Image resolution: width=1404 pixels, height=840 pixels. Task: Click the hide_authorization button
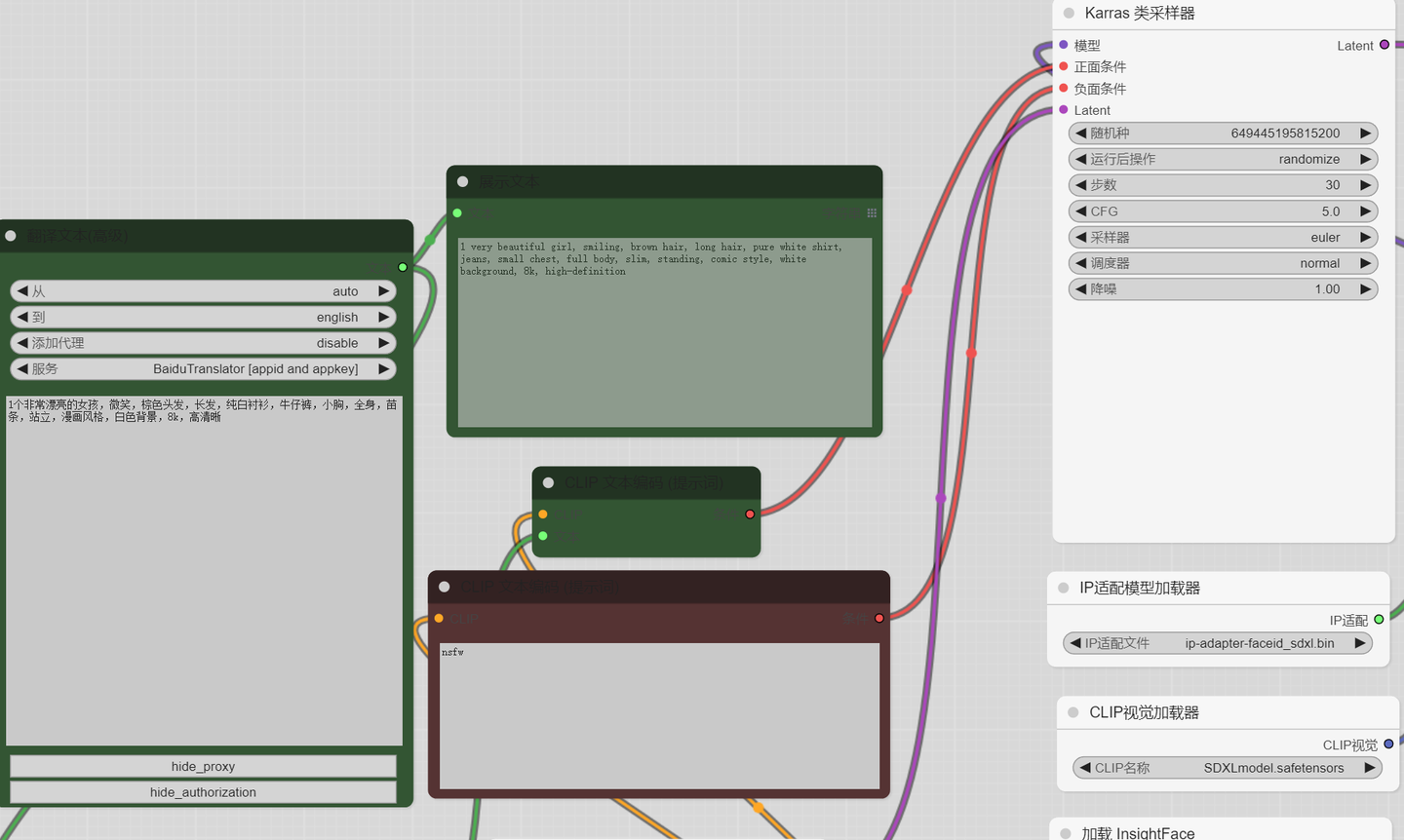tap(203, 792)
